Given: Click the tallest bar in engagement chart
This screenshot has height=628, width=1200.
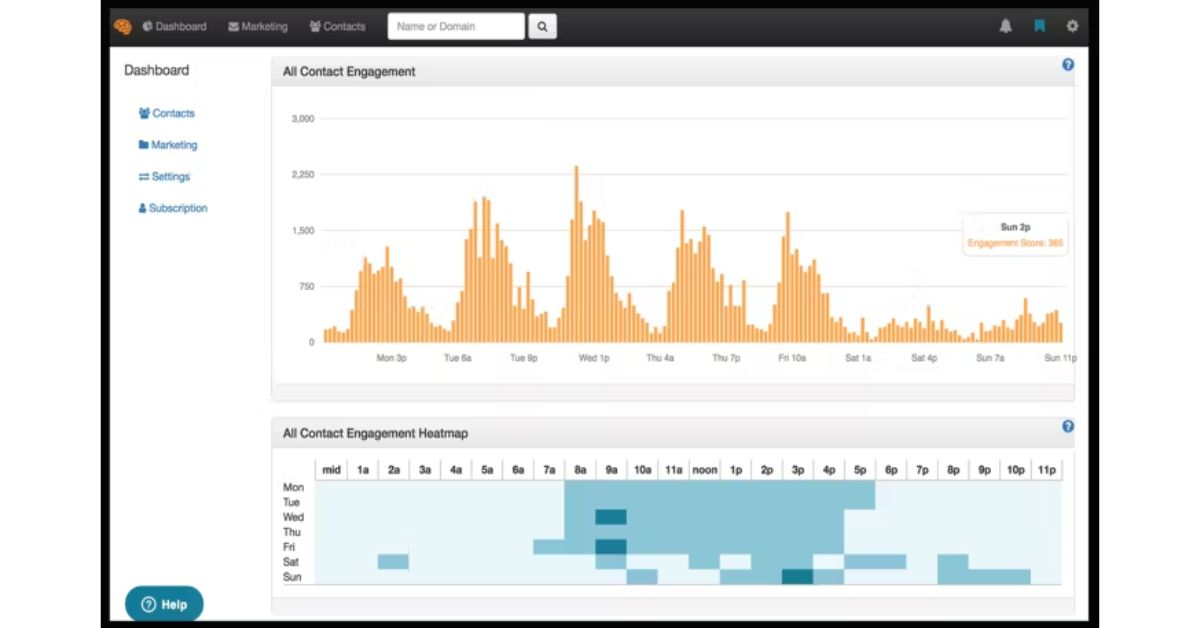Looking at the screenshot, I should point(577,254).
